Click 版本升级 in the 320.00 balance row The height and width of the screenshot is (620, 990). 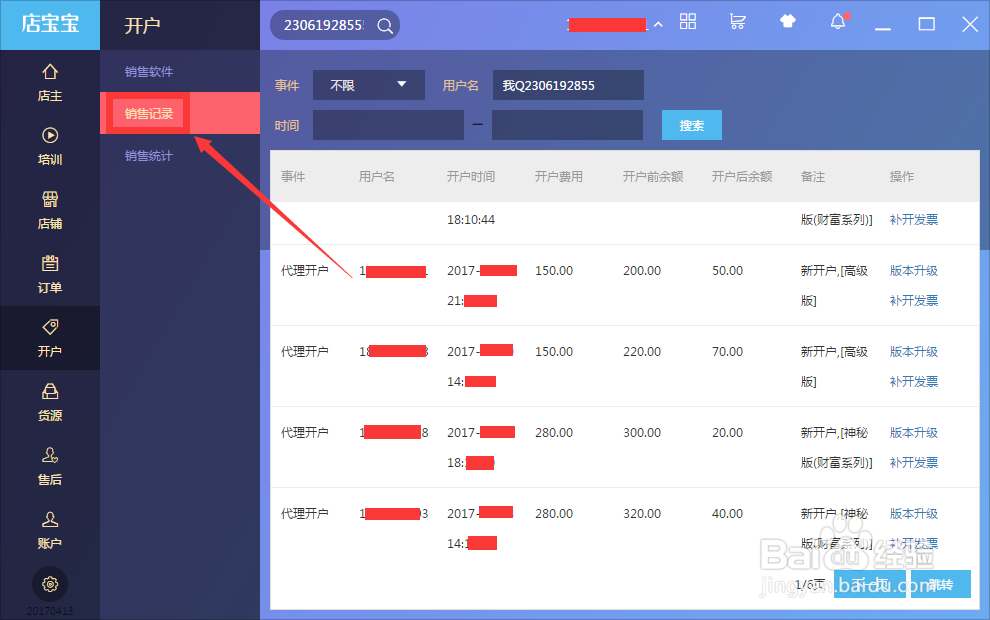pos(914,514)
